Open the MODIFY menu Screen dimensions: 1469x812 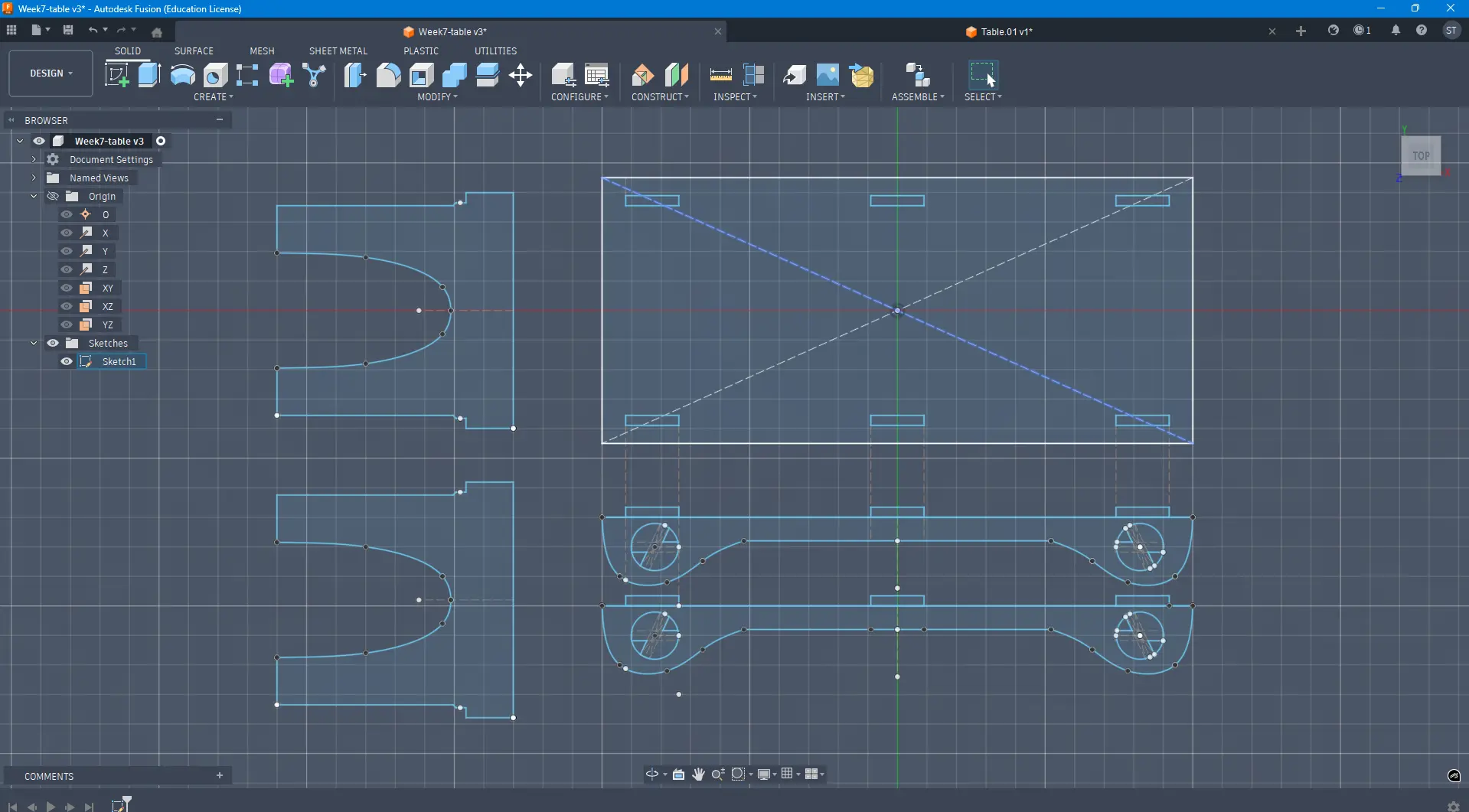point(437,97)
